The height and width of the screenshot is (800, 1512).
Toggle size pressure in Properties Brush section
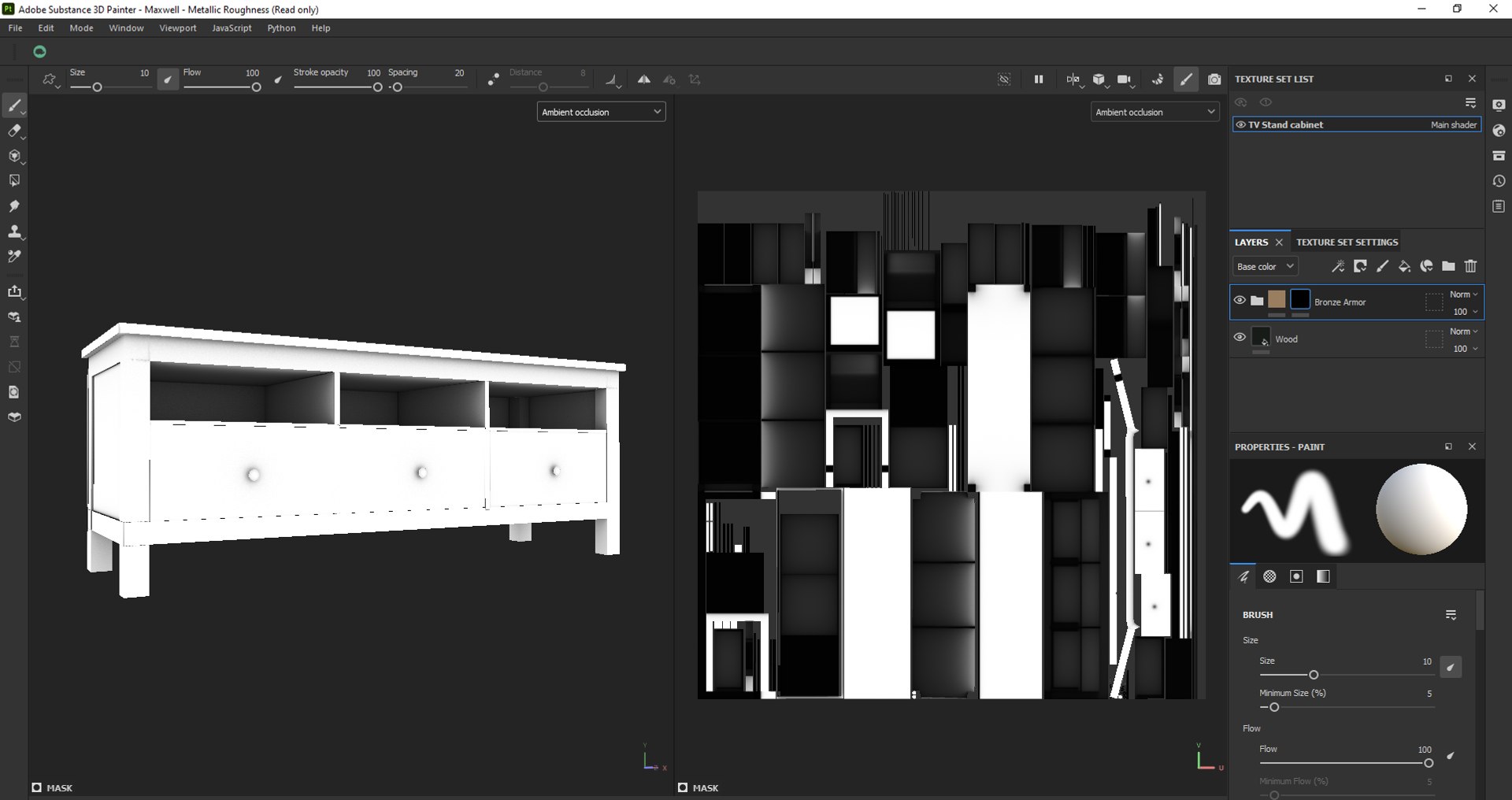coord(1451,667)
